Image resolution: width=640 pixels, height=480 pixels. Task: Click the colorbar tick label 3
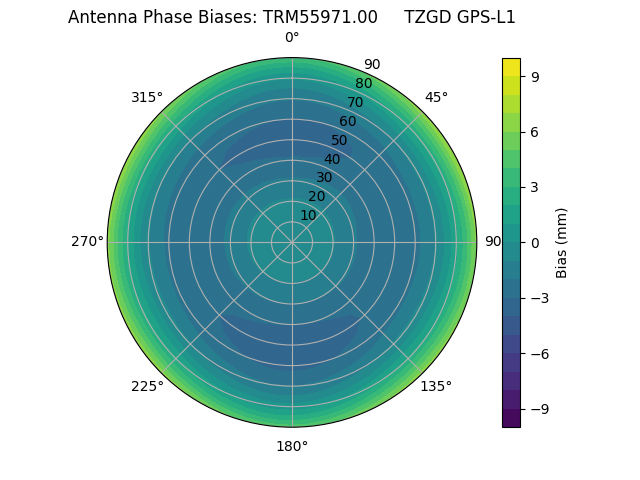coord(535,187)
